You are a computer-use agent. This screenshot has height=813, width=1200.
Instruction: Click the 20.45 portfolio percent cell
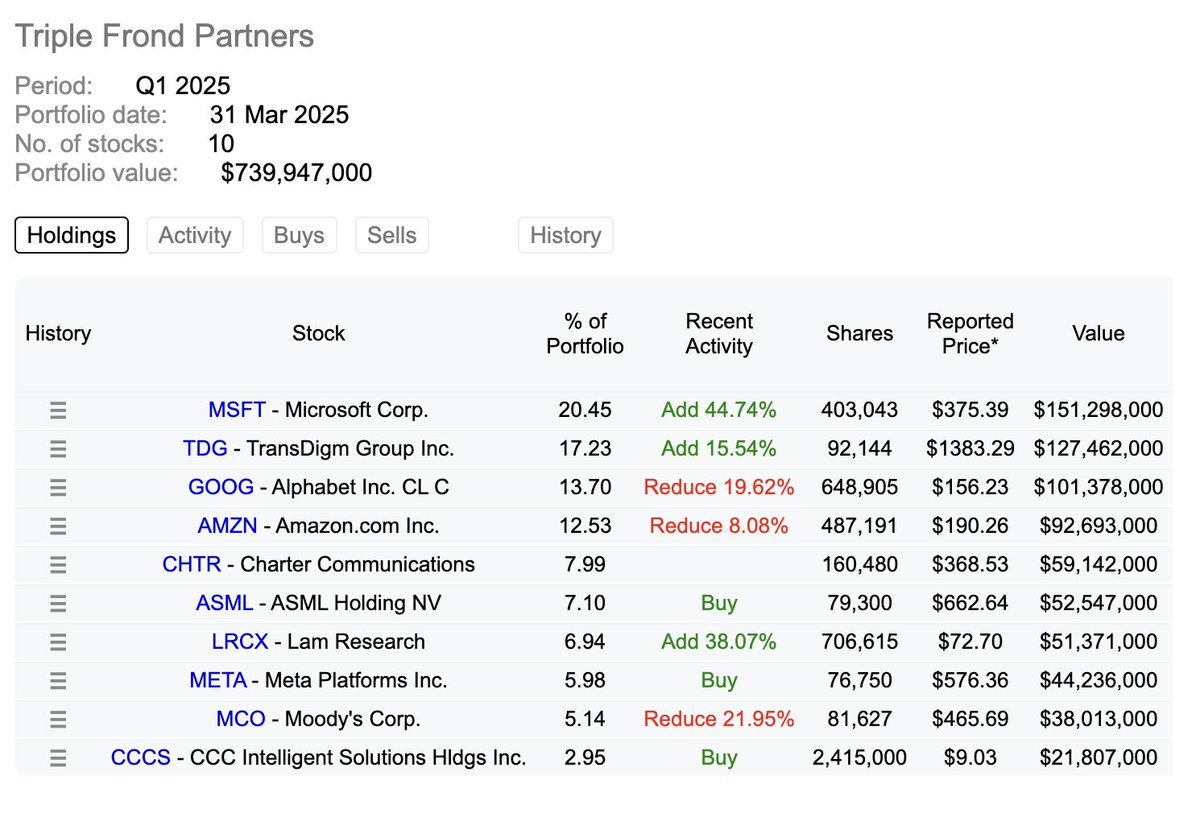(585, 410)
